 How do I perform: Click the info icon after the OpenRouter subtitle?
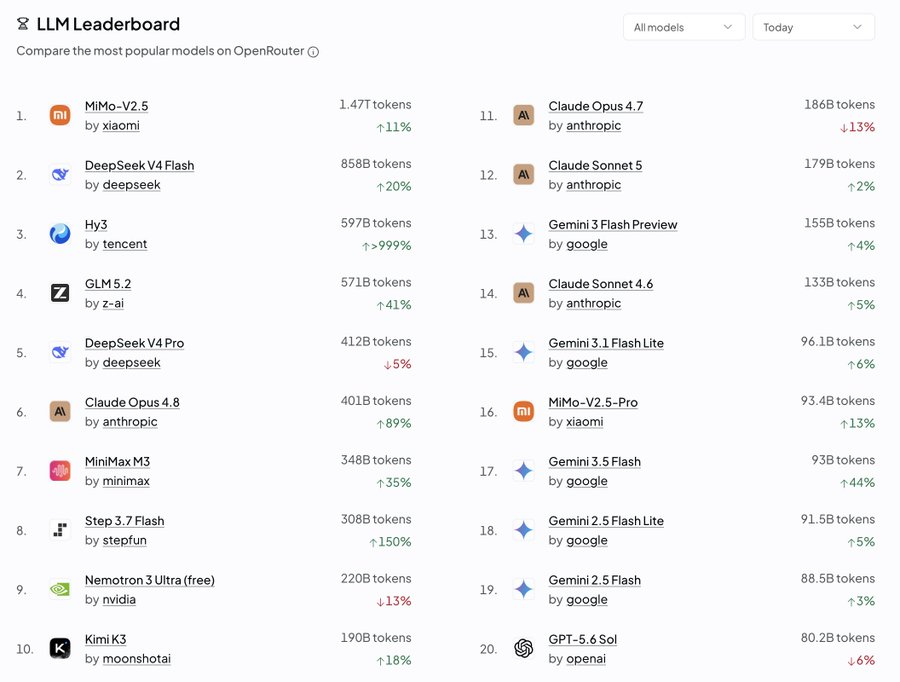[x=313, y=52]
